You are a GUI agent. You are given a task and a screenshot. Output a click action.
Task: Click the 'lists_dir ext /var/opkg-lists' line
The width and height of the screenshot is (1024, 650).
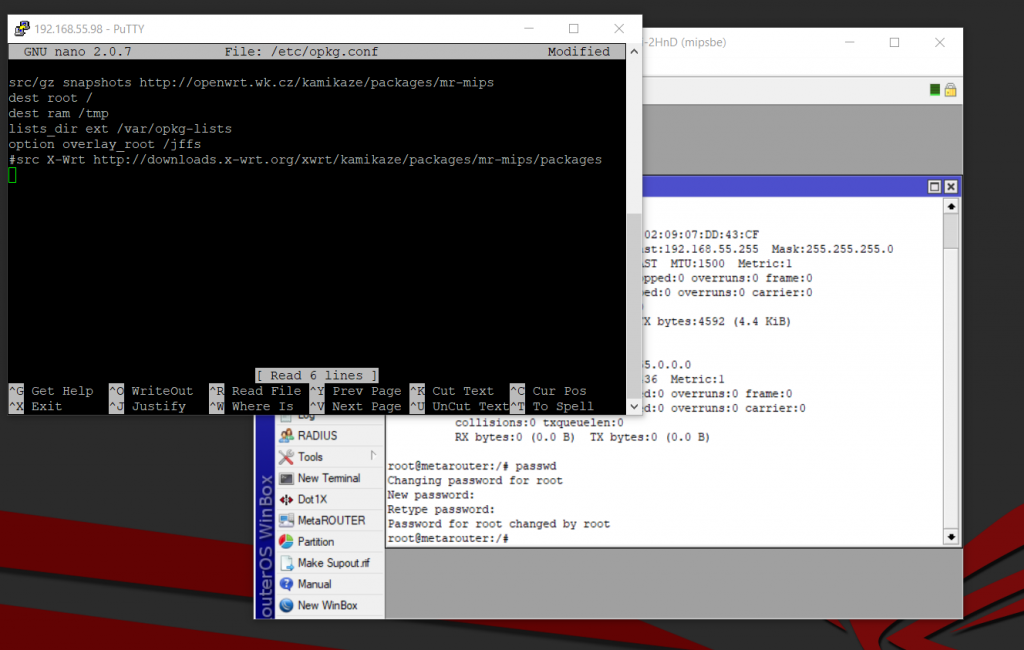point(120,129)
